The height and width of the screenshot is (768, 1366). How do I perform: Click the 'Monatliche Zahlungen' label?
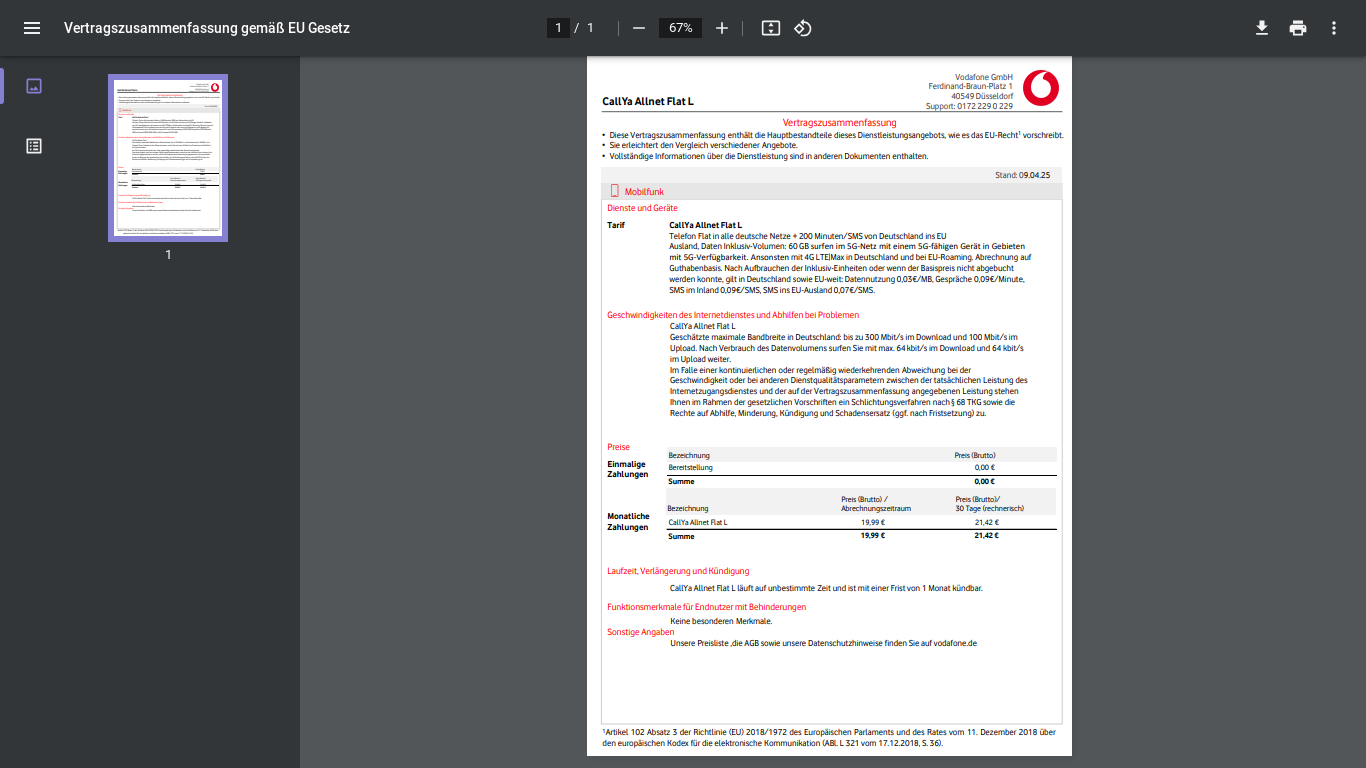point(628,521)
